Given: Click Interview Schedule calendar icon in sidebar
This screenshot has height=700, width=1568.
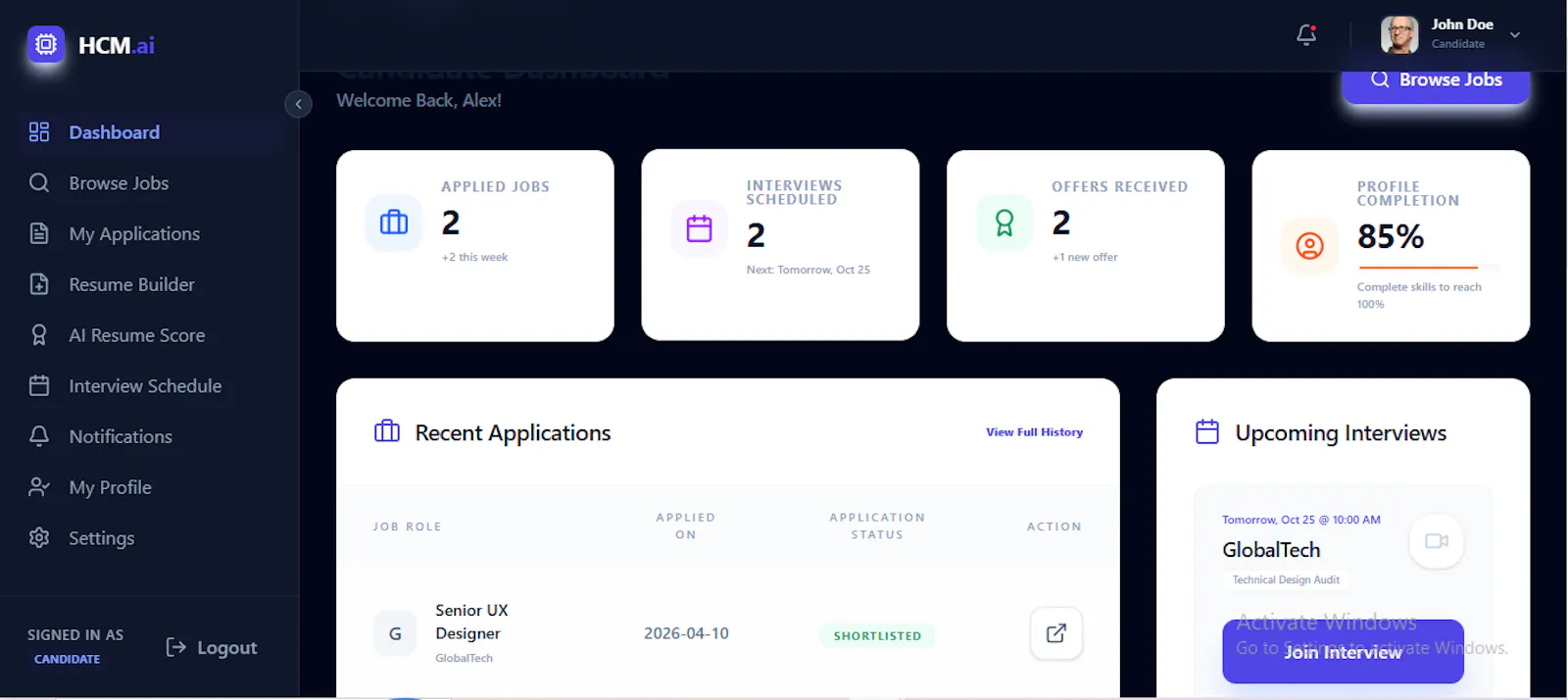Looking at the screenshot, I should [39, 385].
